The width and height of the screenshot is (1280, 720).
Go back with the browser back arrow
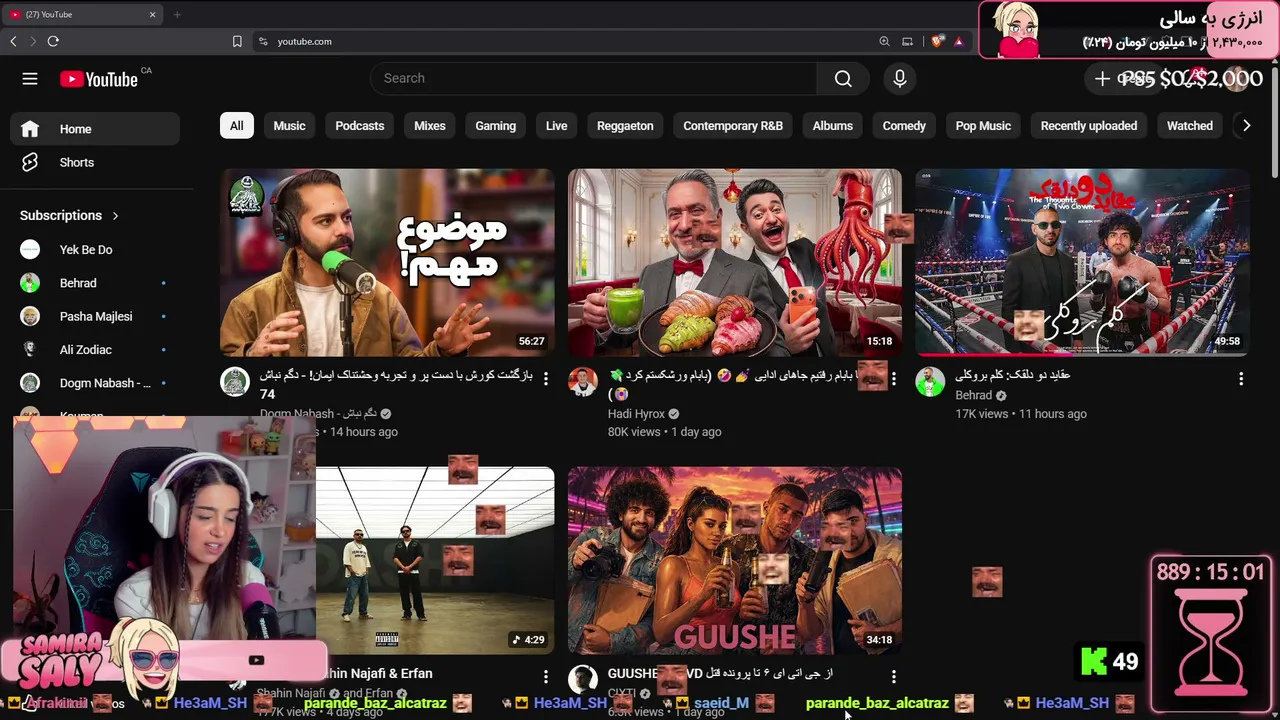pos(13,41)
